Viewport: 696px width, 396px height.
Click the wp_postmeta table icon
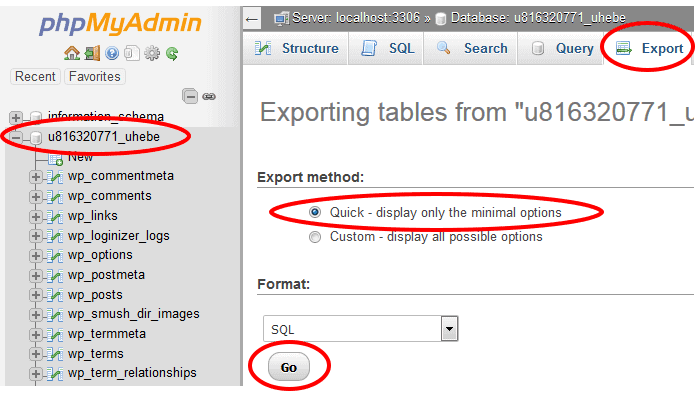tap(55, 276)
